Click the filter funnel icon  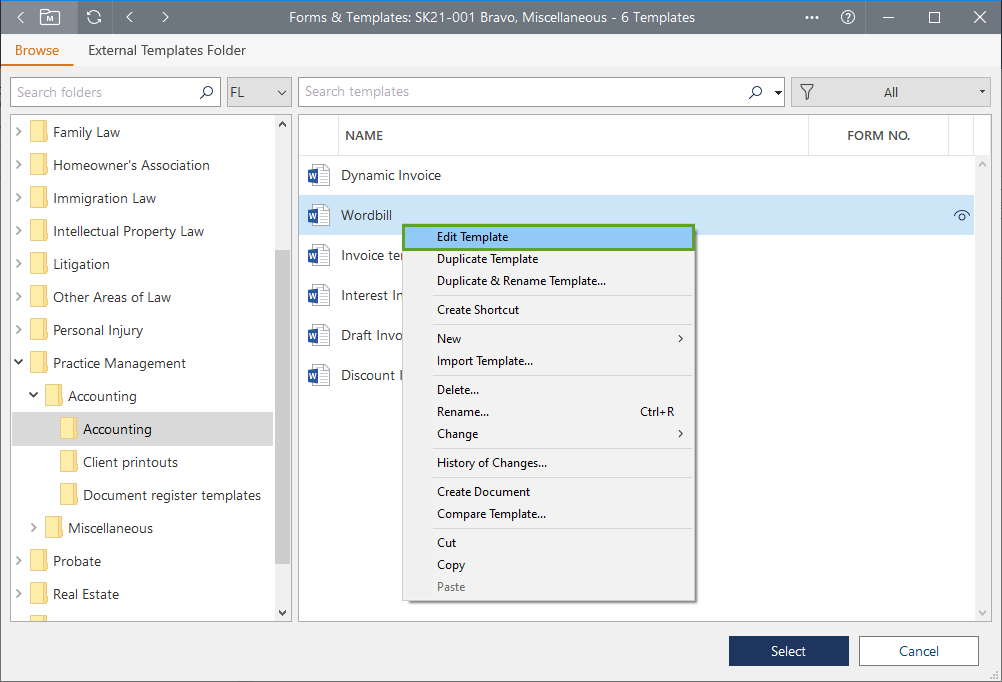tap(807, 92)
